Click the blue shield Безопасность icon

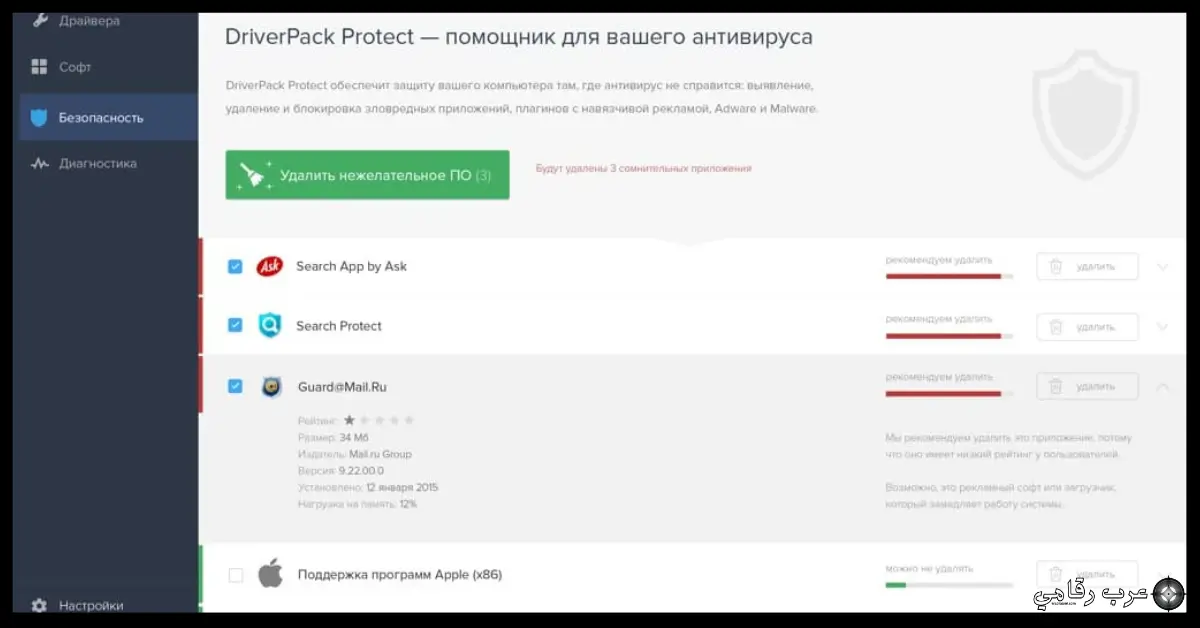click(40, 117)
